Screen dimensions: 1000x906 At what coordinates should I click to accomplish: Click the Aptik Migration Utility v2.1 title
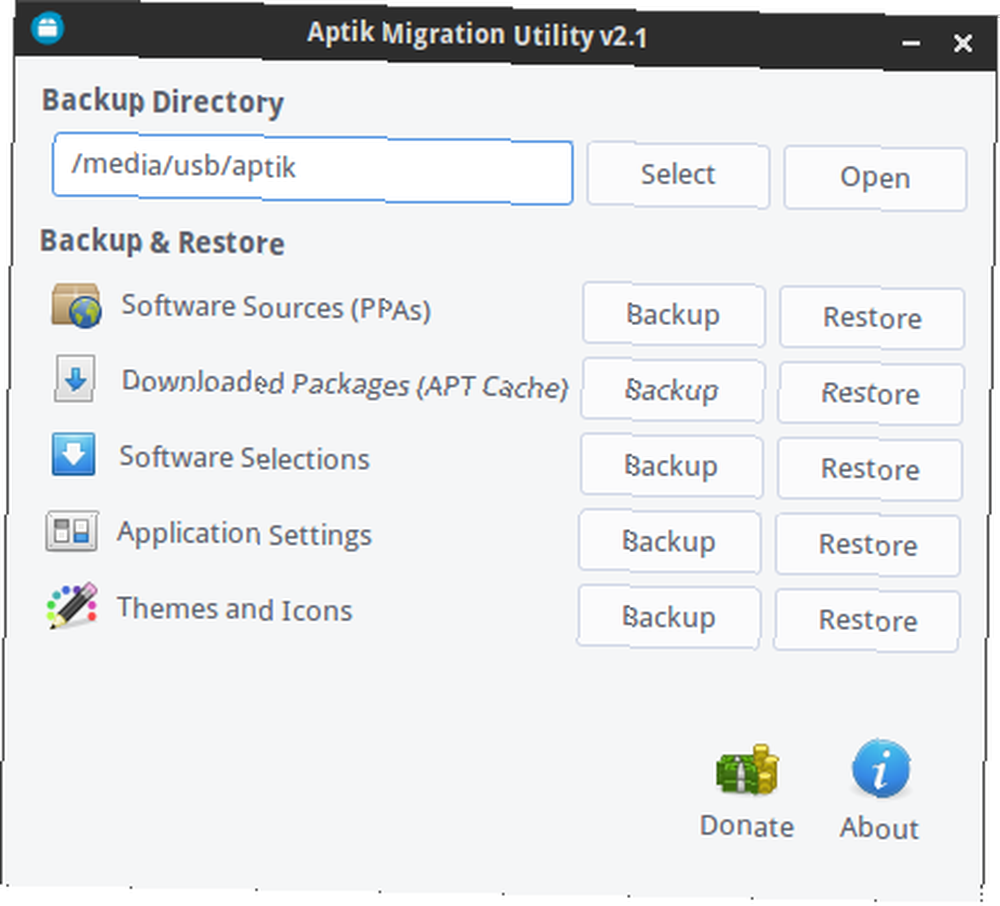[x=477, y=34]
